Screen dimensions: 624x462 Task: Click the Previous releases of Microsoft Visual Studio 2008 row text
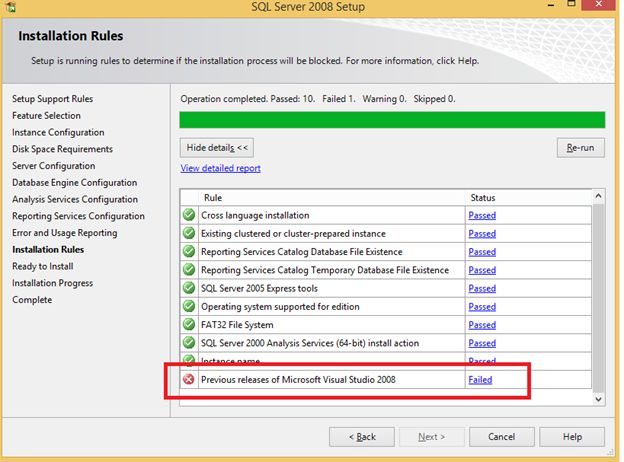click(x=298, y=380)
